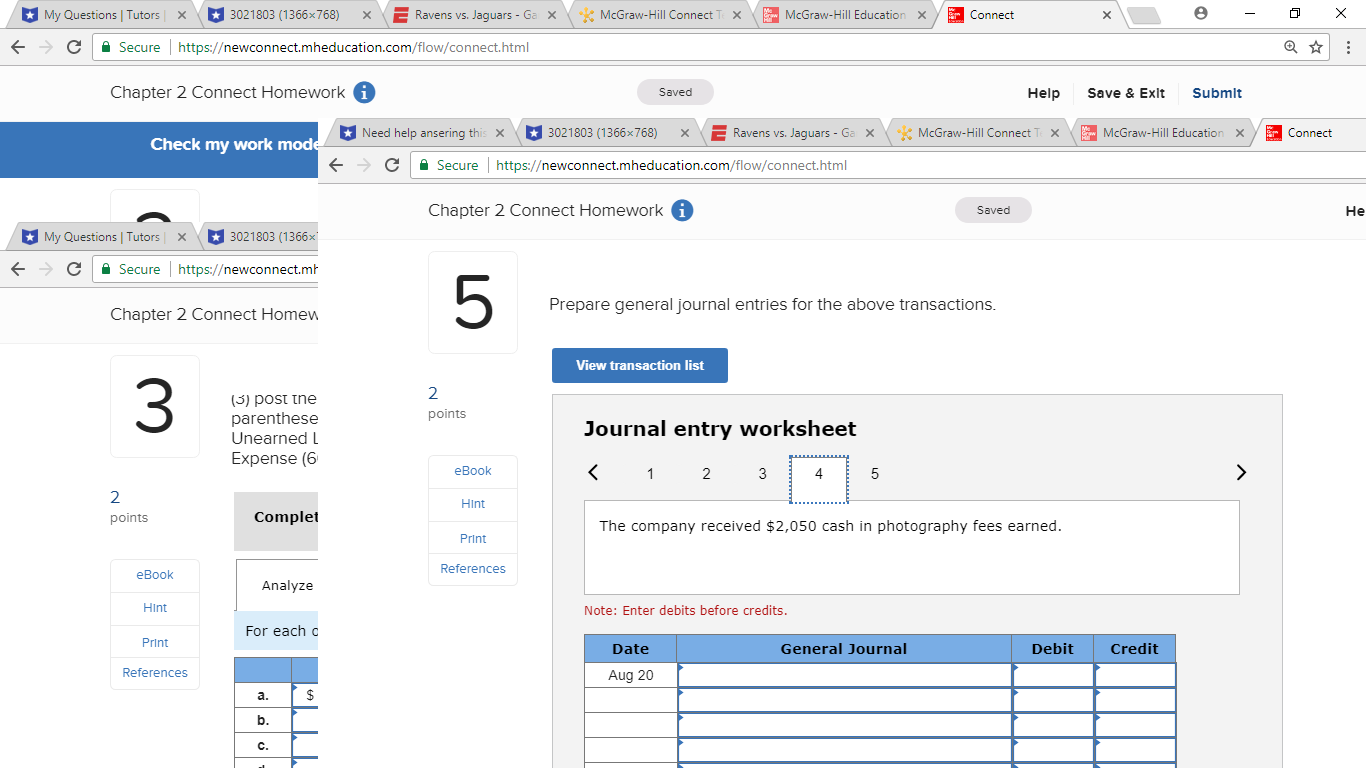Open the second row General Journal account dropdown
Screen dimensions: 1366x768
click(844, 700)
